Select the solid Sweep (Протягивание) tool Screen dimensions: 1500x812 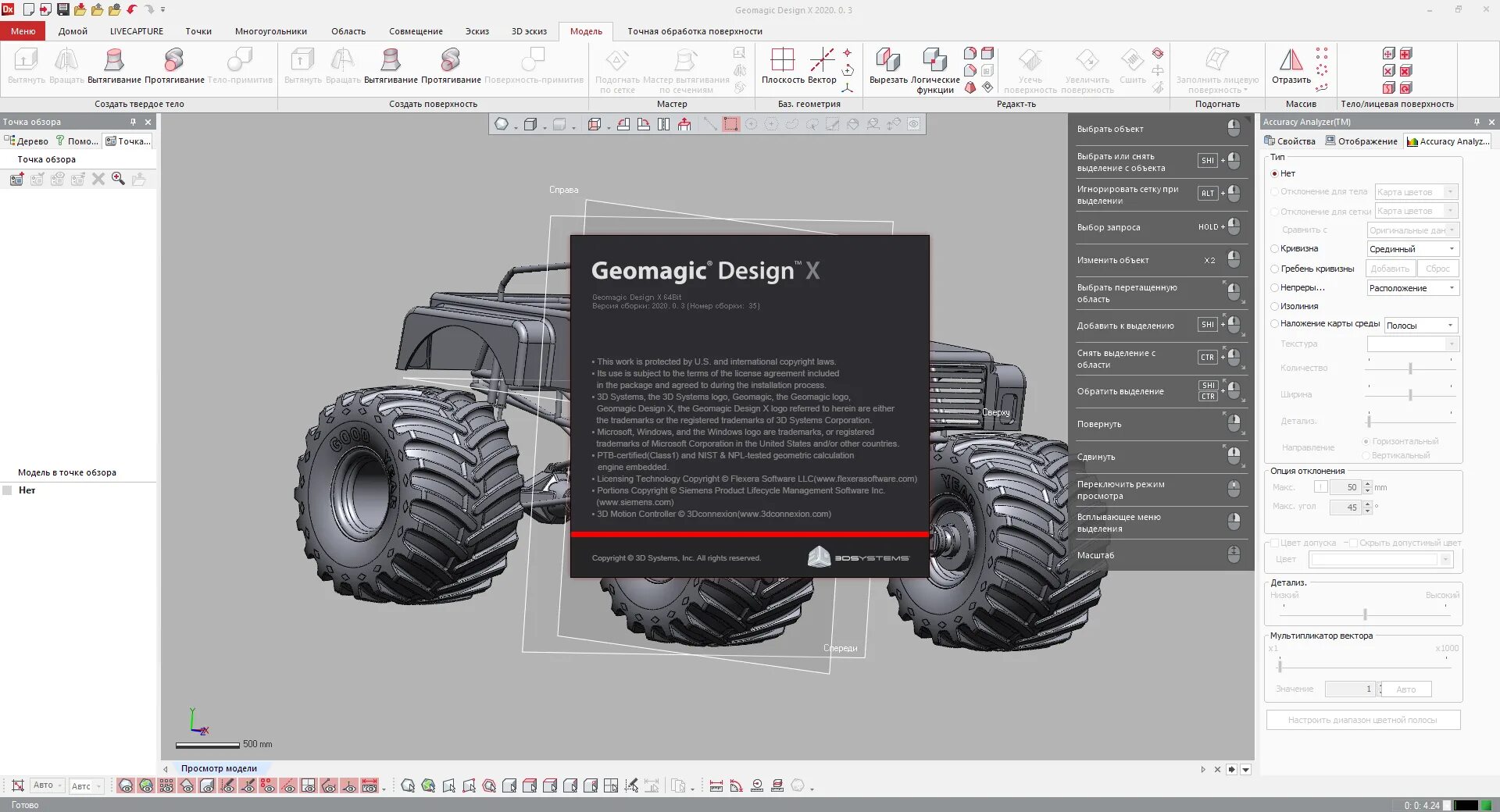point(174,66)
